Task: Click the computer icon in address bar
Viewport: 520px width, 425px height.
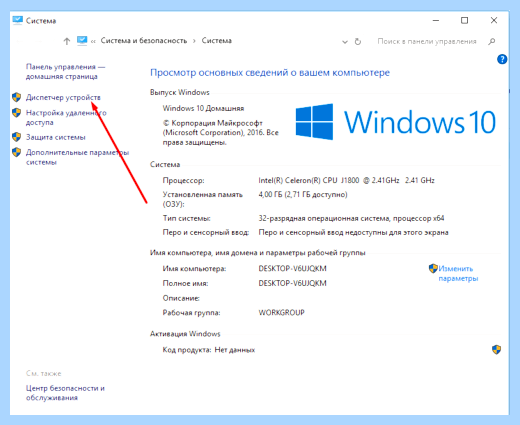Action: (x=82, y=40)
